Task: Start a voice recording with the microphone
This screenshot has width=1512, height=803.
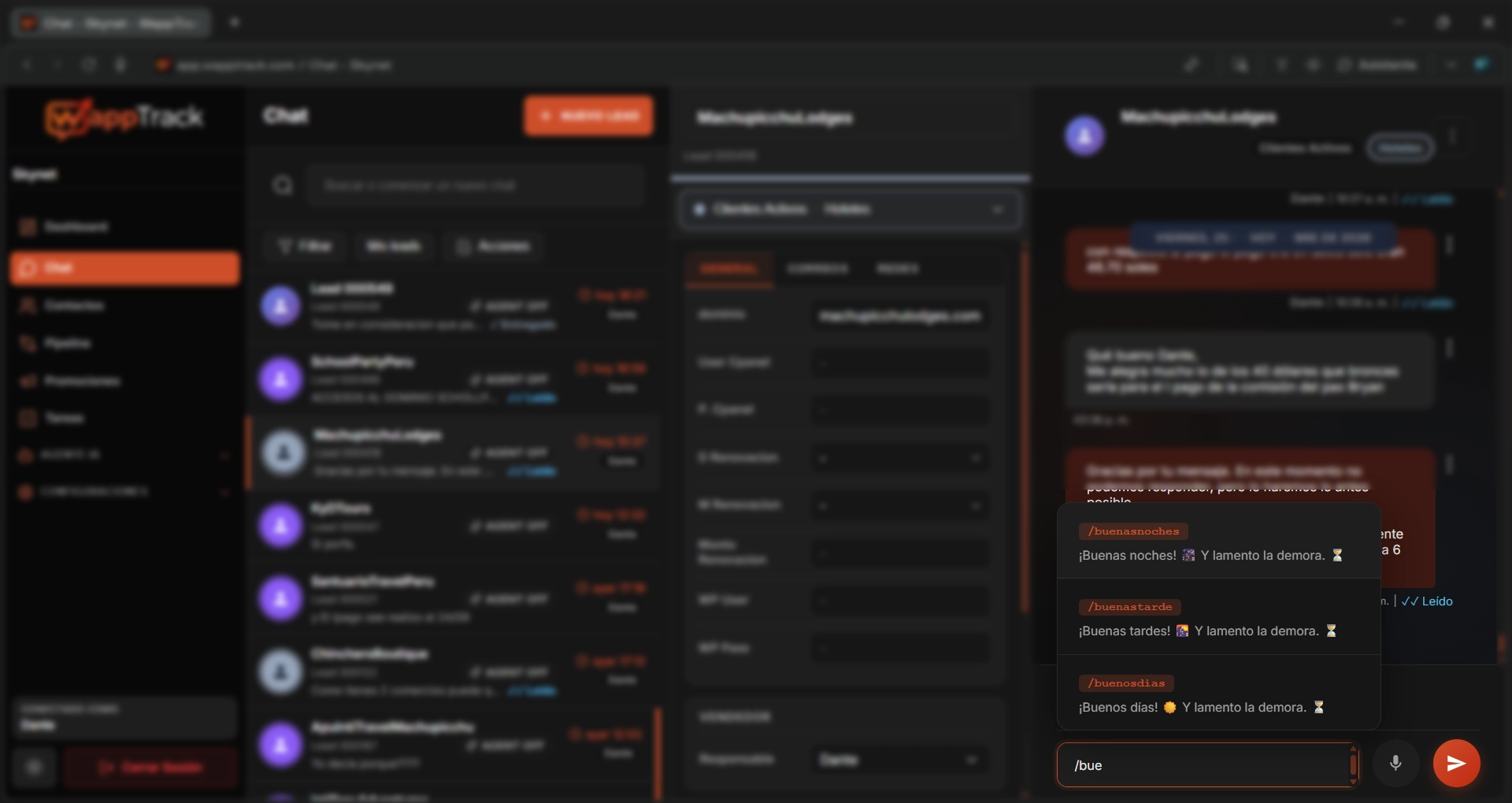Action: pos(1395,763)
